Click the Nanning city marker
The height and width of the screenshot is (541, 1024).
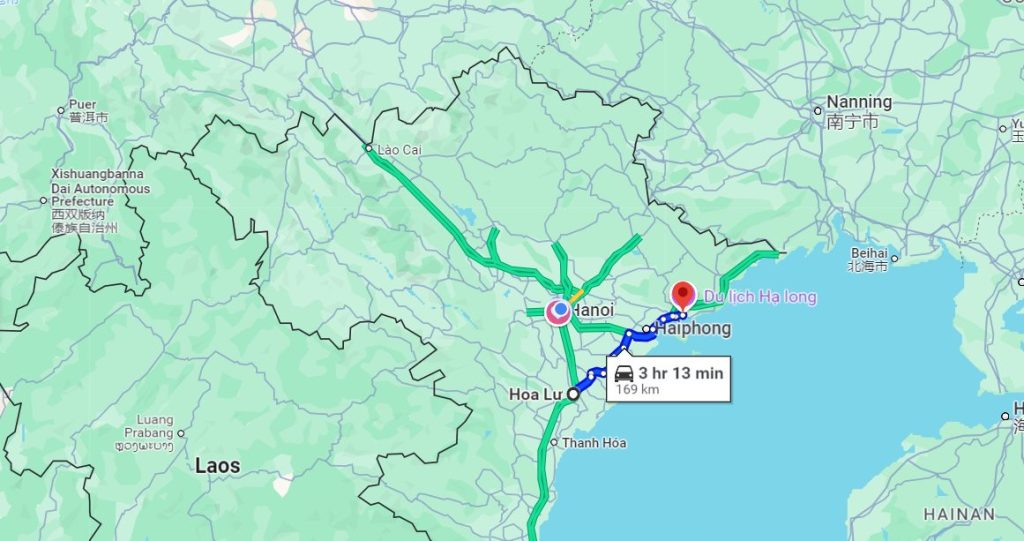pyautogui.click(x=817, y=110)
